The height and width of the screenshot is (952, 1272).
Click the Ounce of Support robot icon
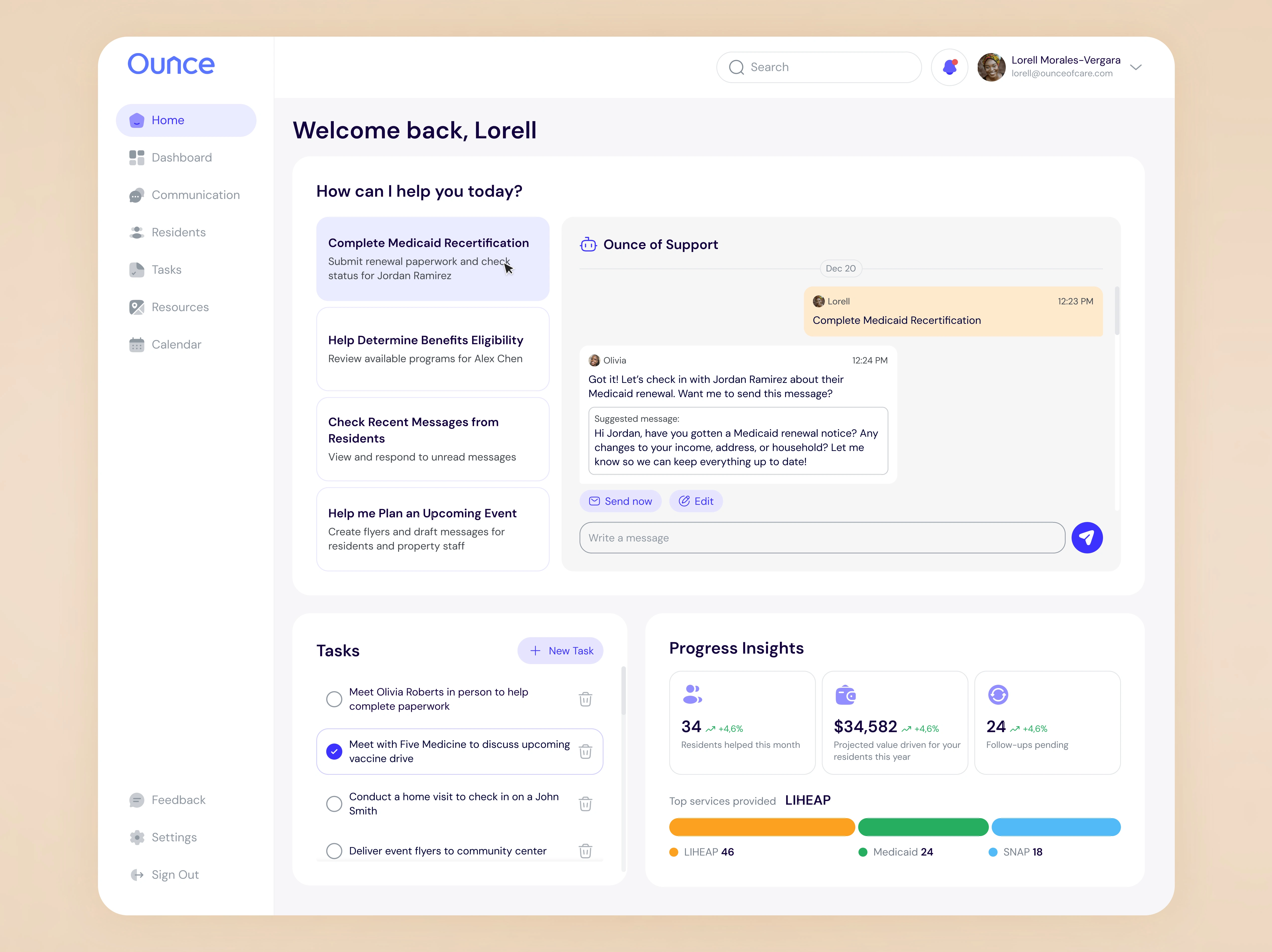pos(588,245)
